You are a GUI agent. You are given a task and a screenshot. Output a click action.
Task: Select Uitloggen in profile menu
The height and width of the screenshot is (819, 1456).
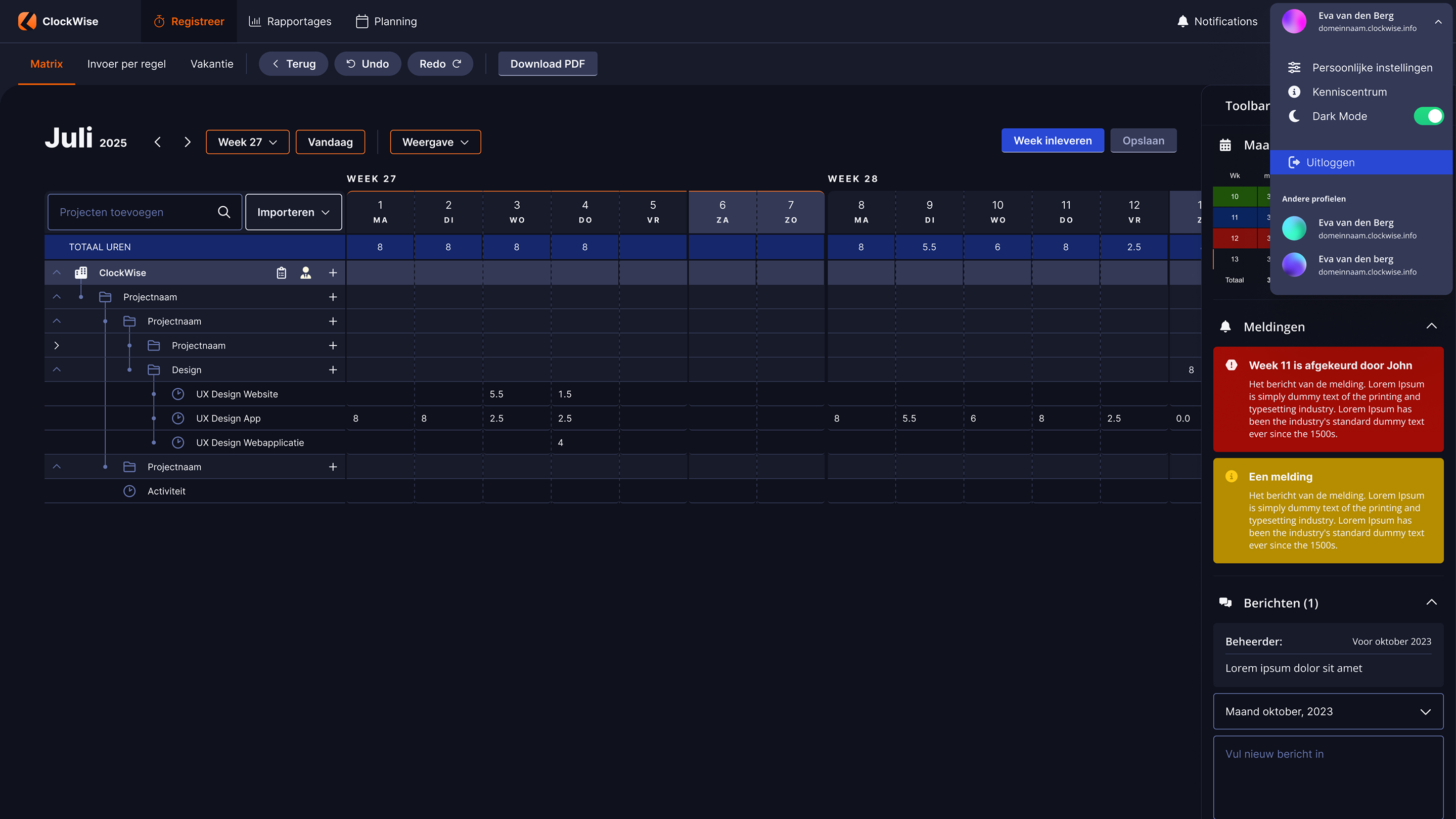click(x=1330, y=162)
